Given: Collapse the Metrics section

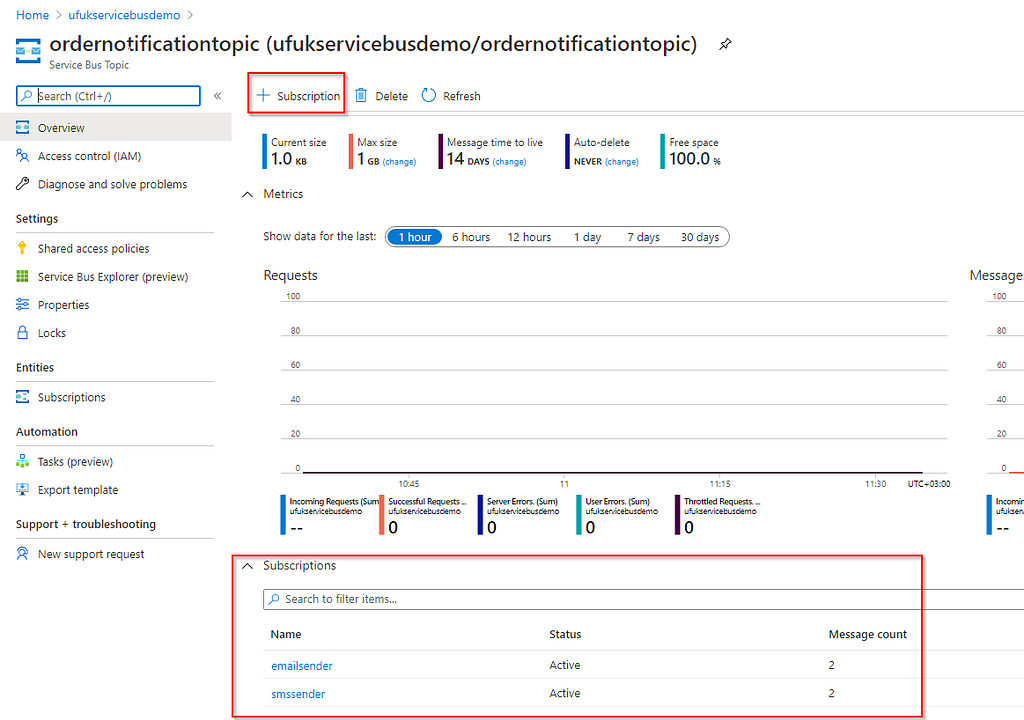Looking at the screenshot, I should coord(248,194).
